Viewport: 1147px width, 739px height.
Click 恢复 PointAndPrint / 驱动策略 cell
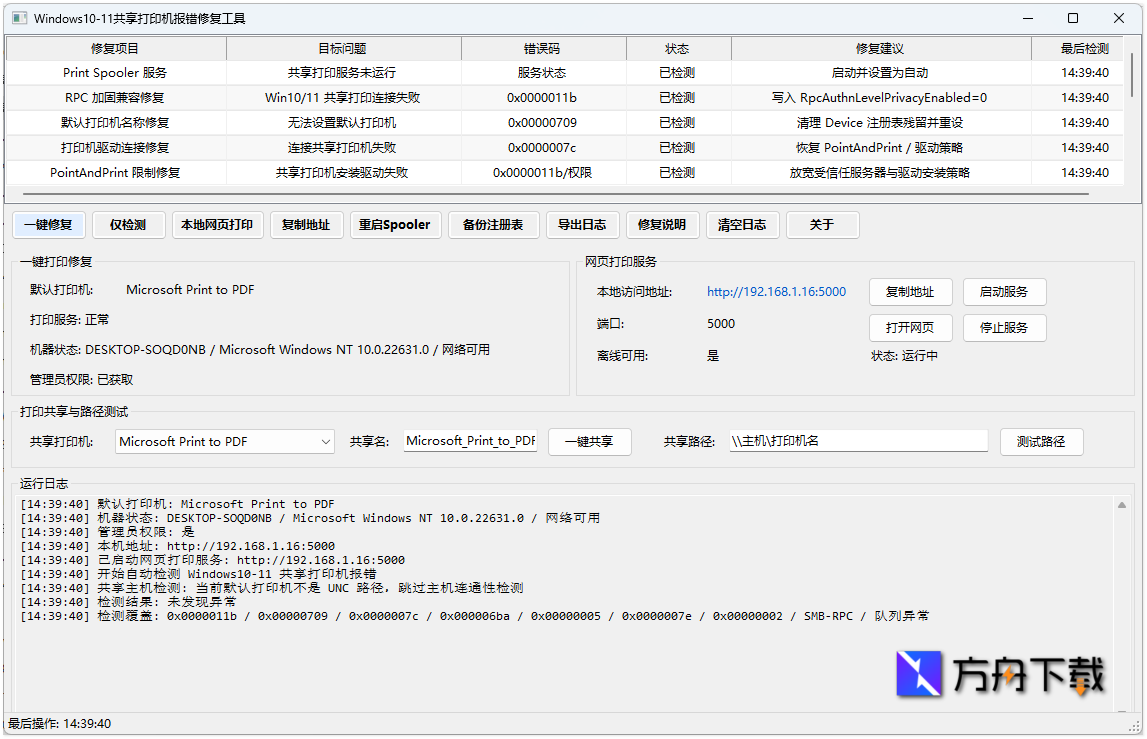point(880,147)
